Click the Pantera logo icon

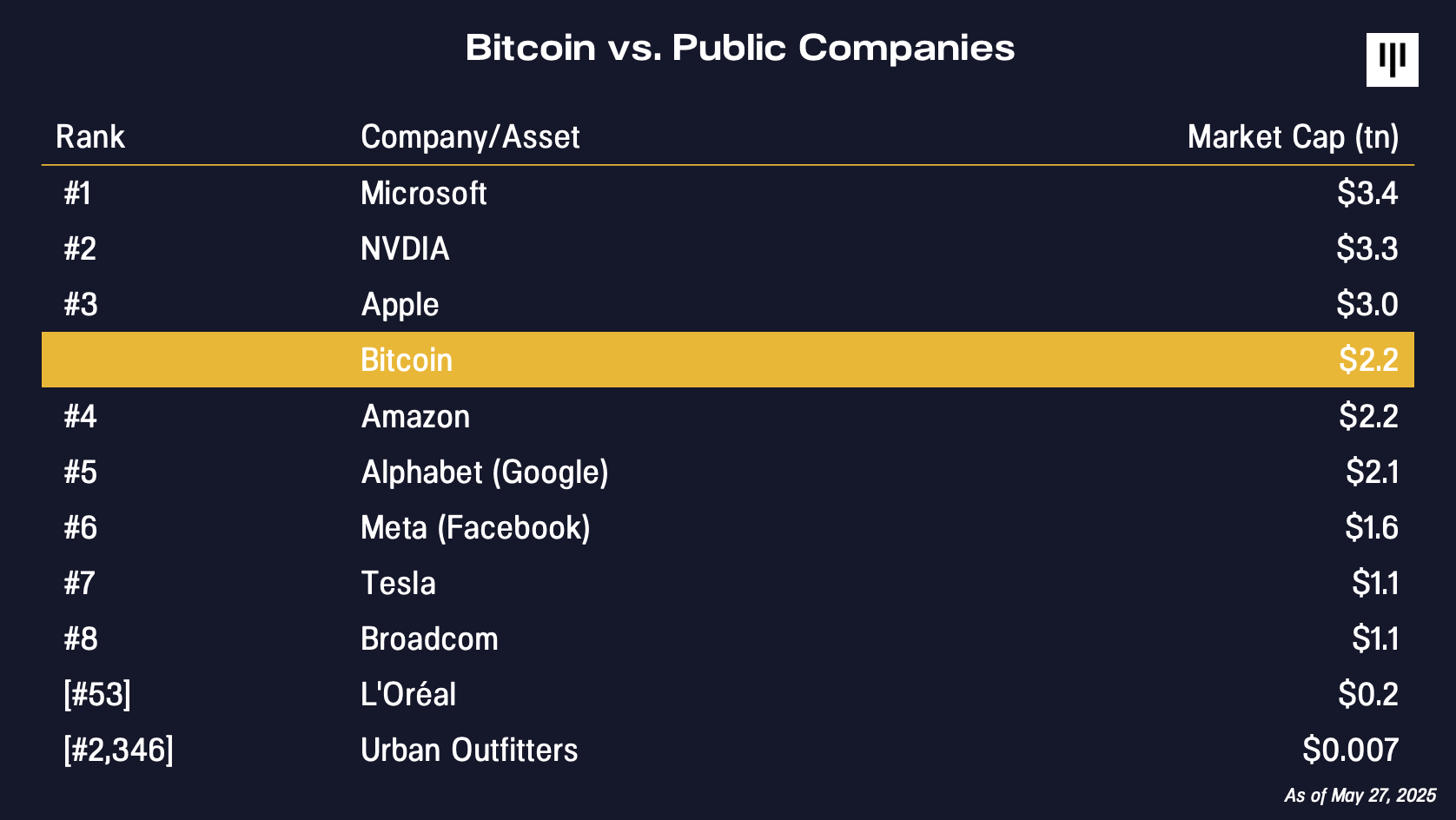pos(1392,60)
